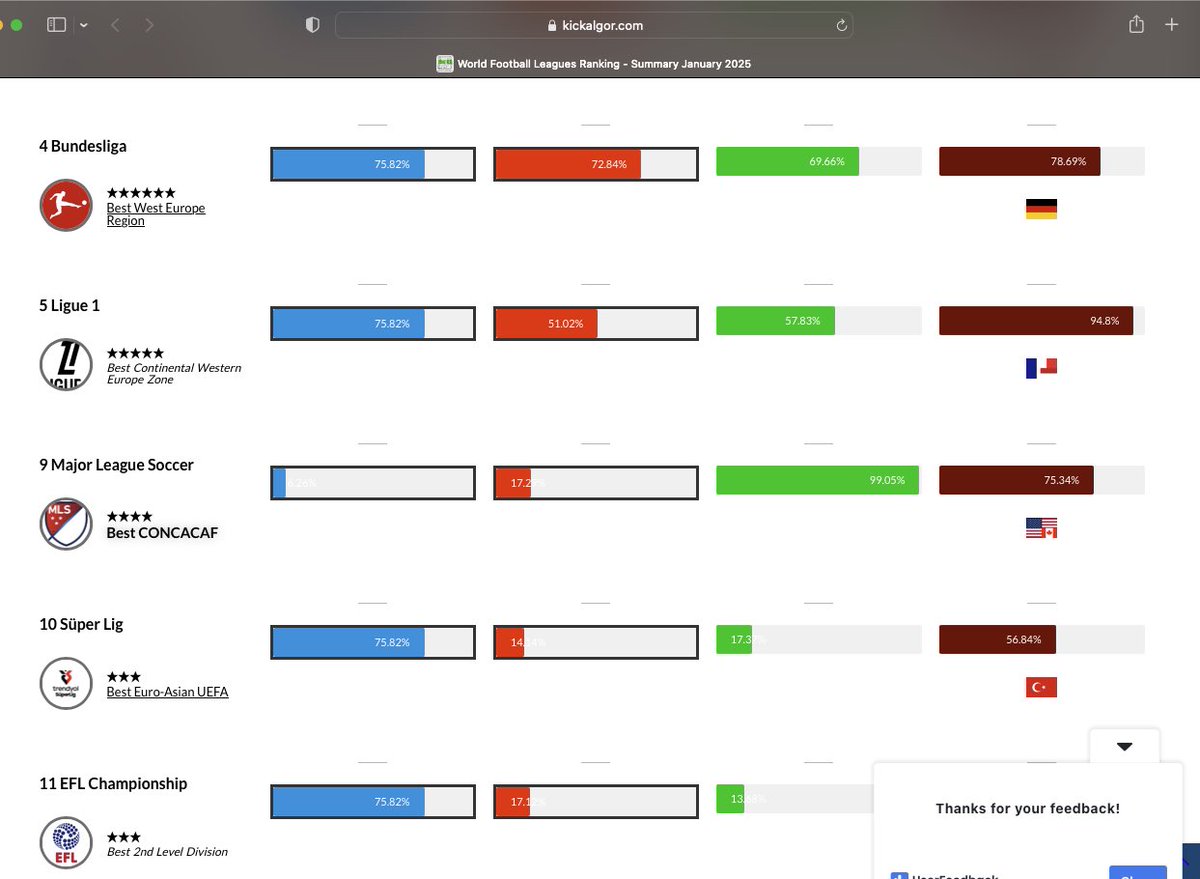This screenshot has width=1200, height=879.
Task: Click the USA and Canada flags
Action: 1041,528
